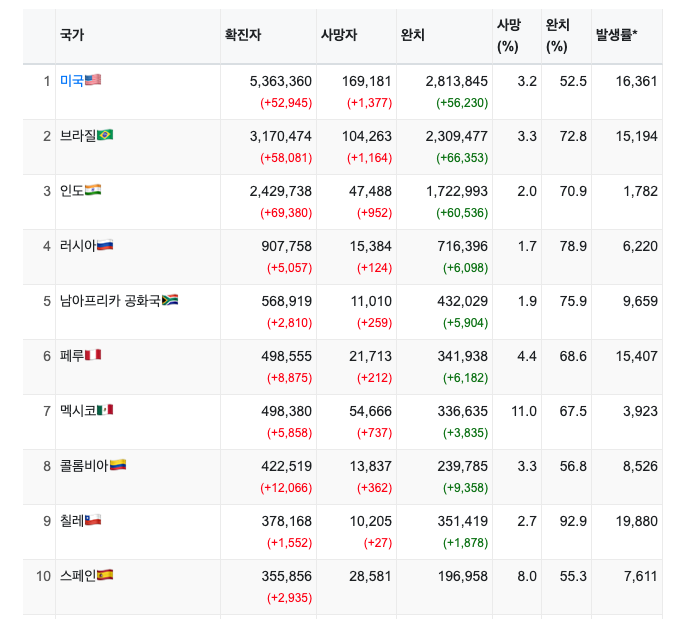This screenshot has height=619, width=684.
Task: Select the 멕시코 country name
Action: coord(78,410)
